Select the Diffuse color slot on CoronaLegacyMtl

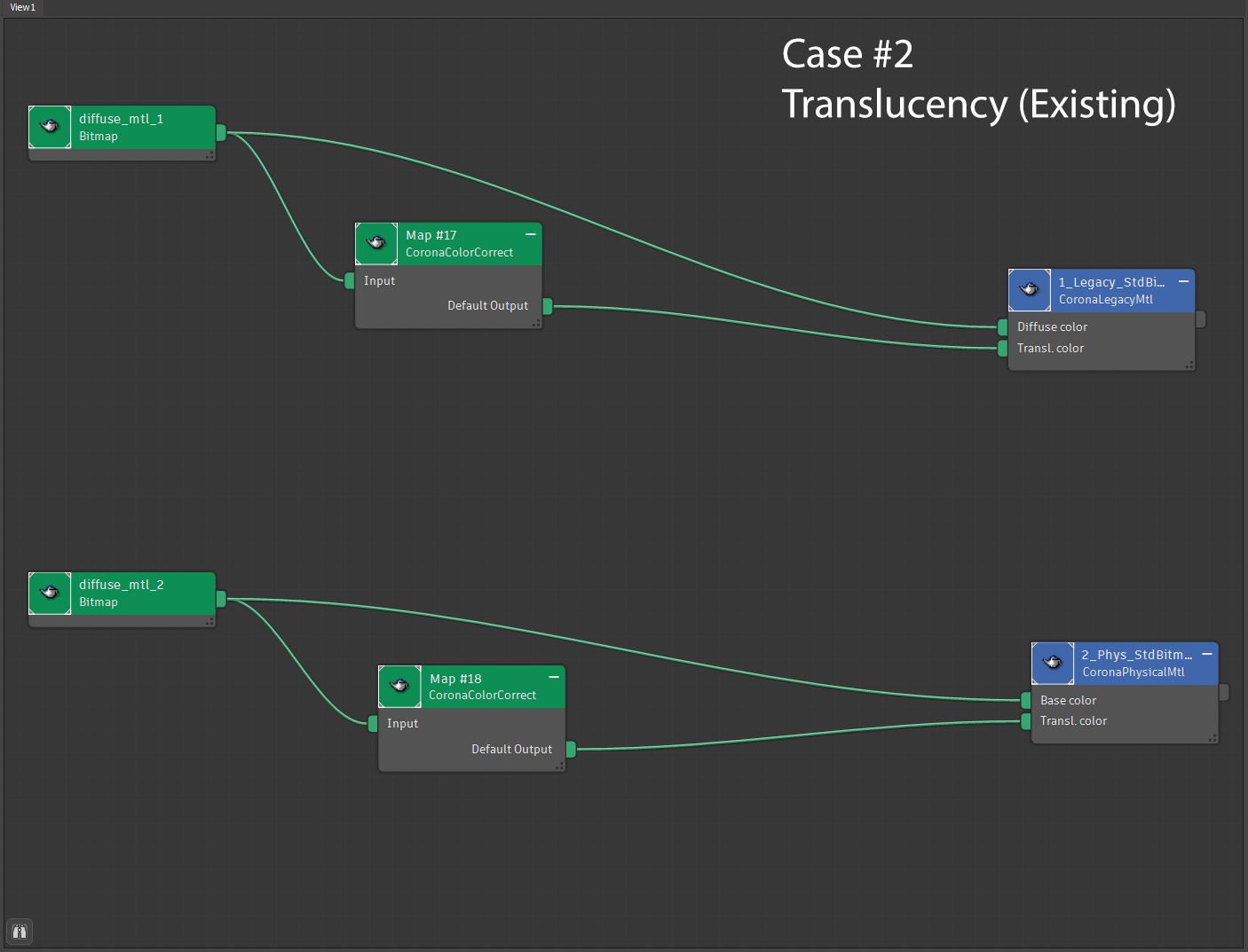point(1052,327)
